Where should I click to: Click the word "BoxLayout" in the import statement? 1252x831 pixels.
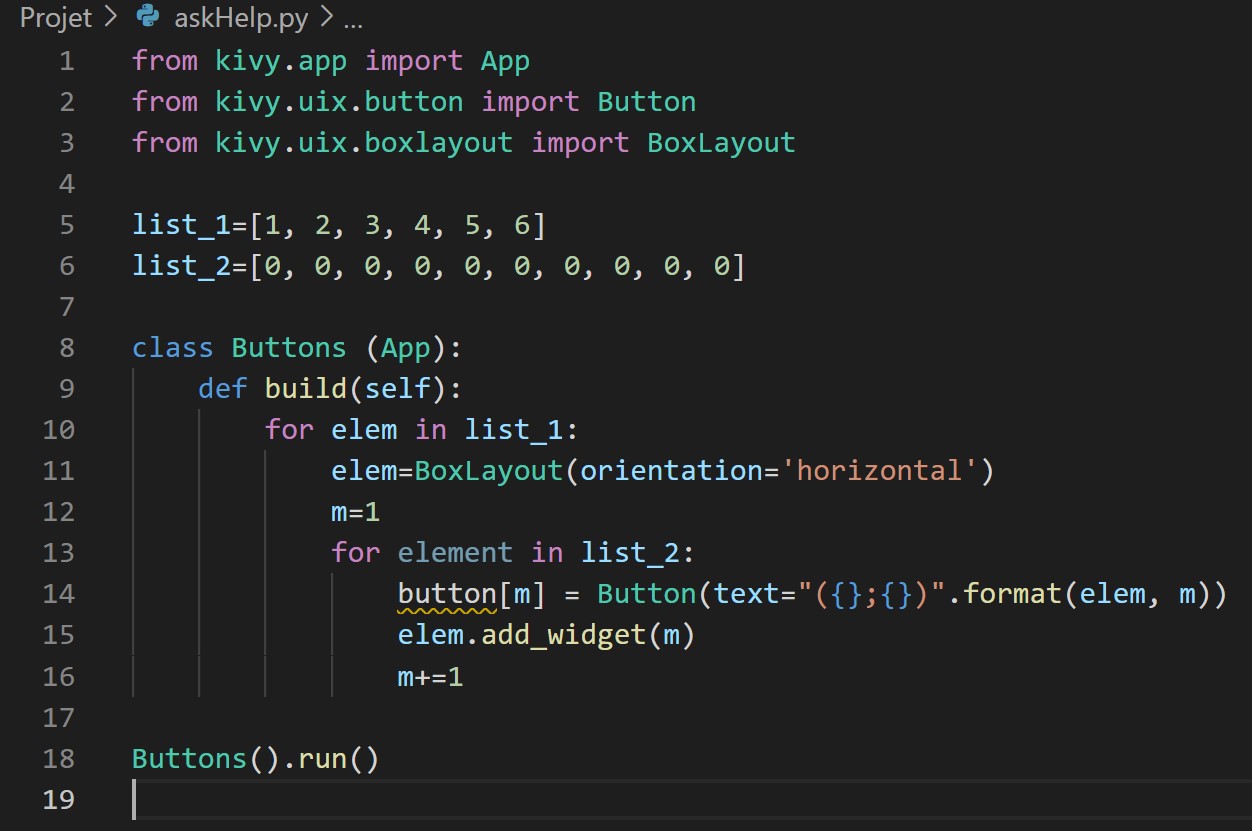pyautogui.click(x=720, y=142)
